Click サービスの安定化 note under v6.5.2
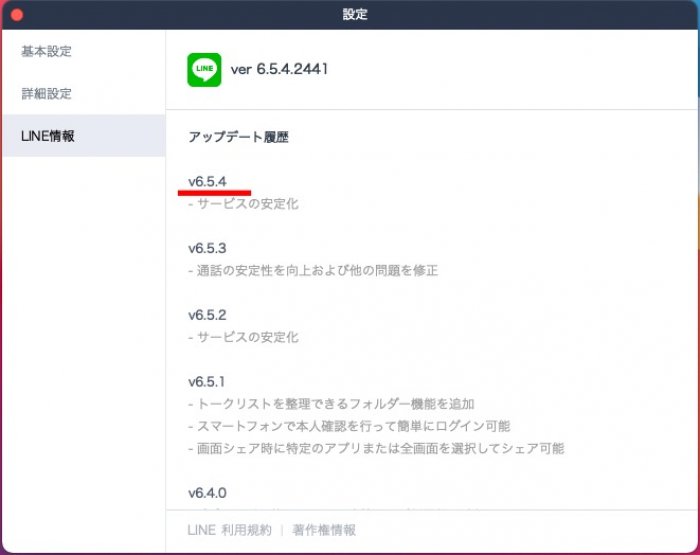 [243, 338]
